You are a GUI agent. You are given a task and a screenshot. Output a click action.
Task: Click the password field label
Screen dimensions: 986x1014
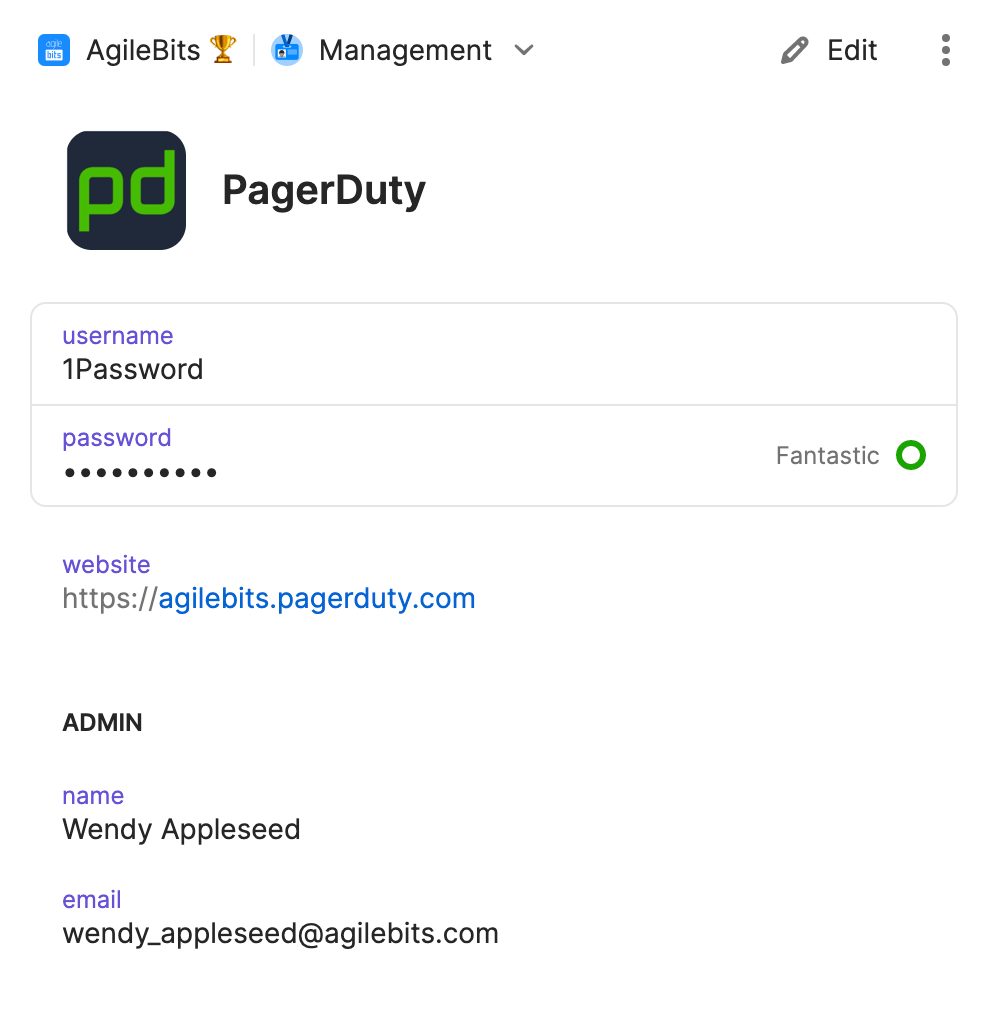tap(116, 437)
